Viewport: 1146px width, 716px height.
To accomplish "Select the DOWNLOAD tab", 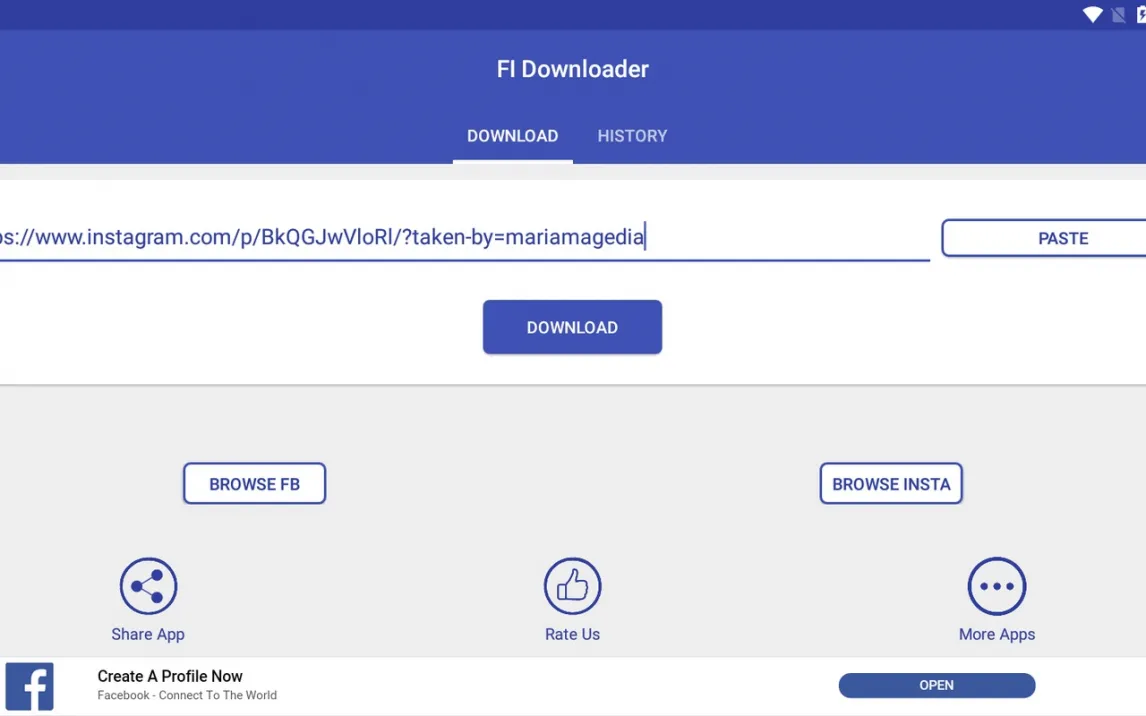I will [x=512, y=136].
